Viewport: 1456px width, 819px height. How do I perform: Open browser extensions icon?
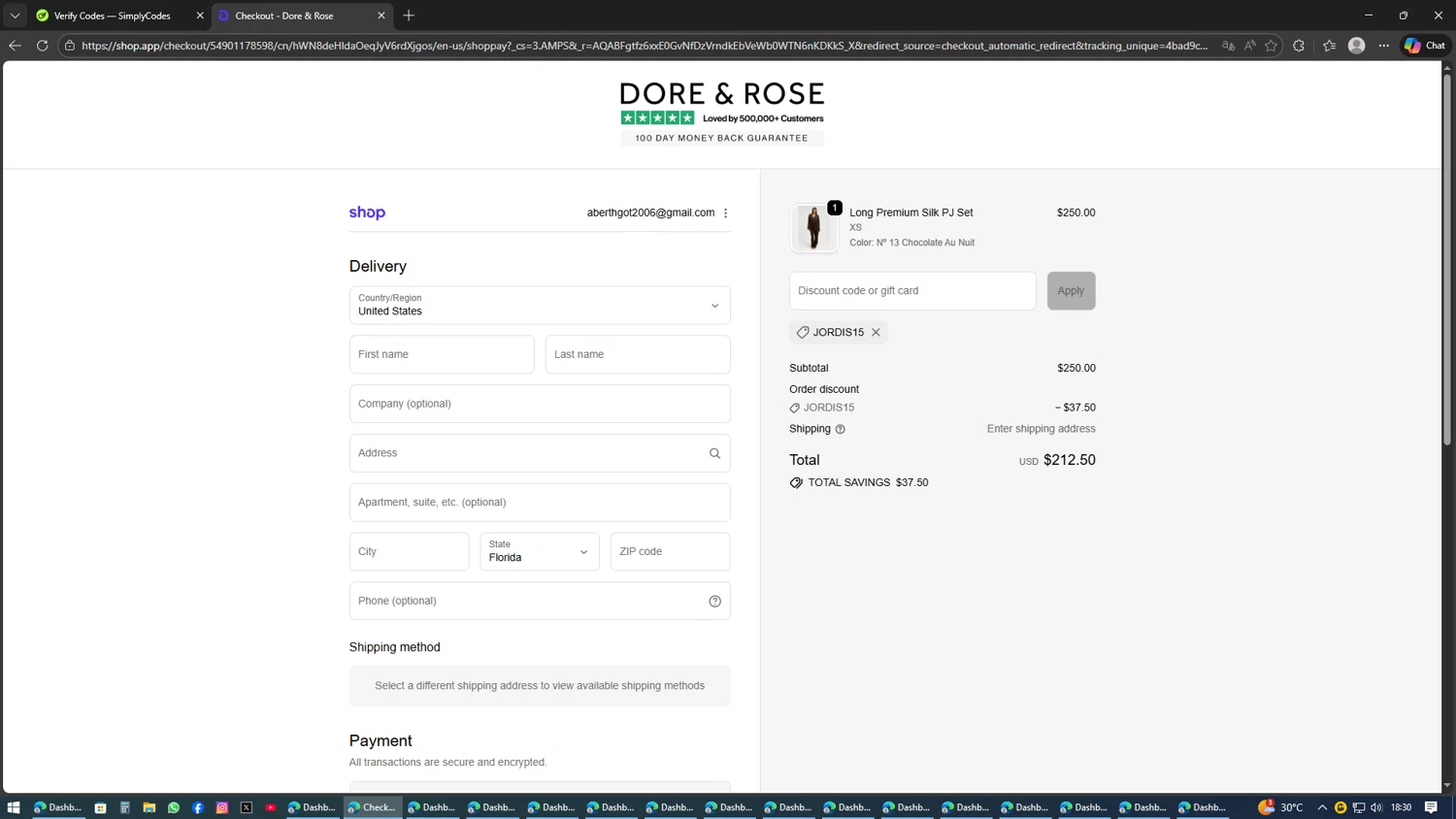click(x=1299, y=46)
